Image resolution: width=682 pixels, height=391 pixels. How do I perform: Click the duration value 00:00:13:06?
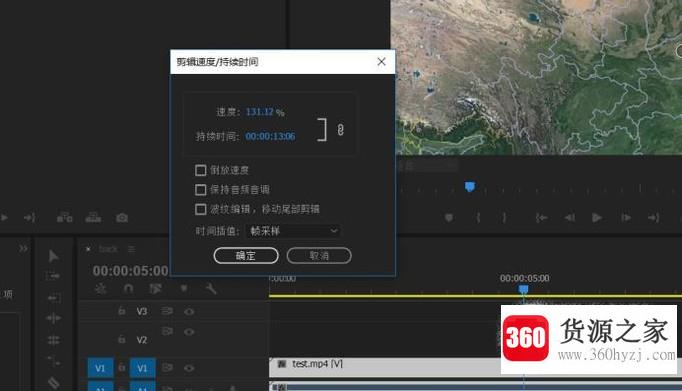[270, 136]
